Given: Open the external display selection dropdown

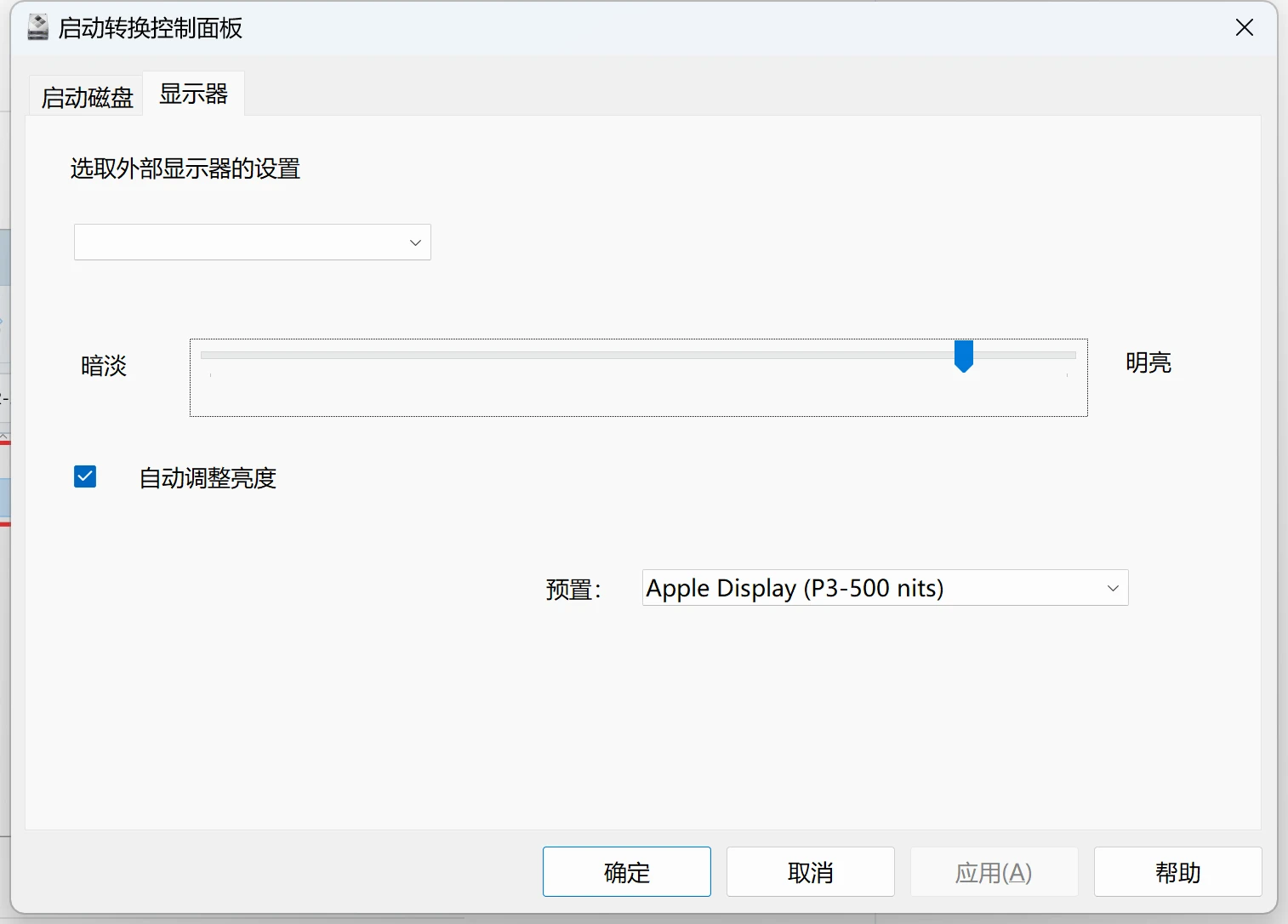Looking at the screenshot, I should point(253,242).
